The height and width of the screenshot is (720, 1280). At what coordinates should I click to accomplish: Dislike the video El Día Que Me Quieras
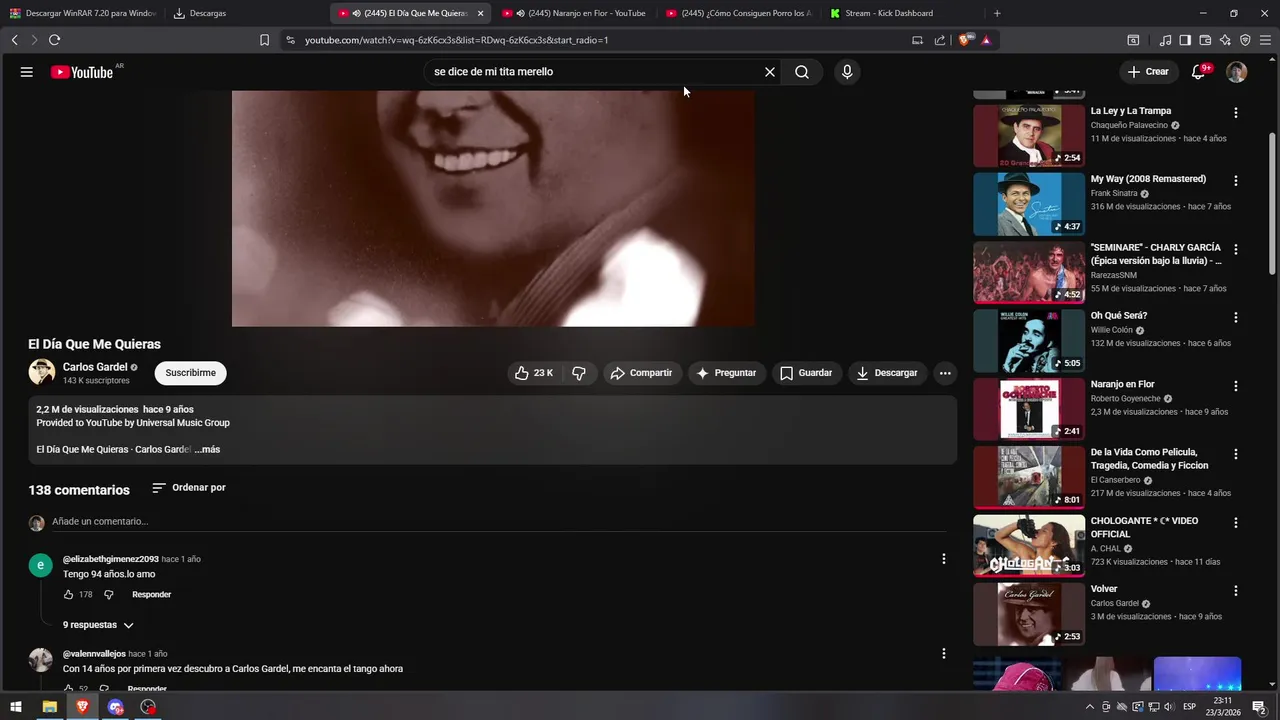click(579, 373)
